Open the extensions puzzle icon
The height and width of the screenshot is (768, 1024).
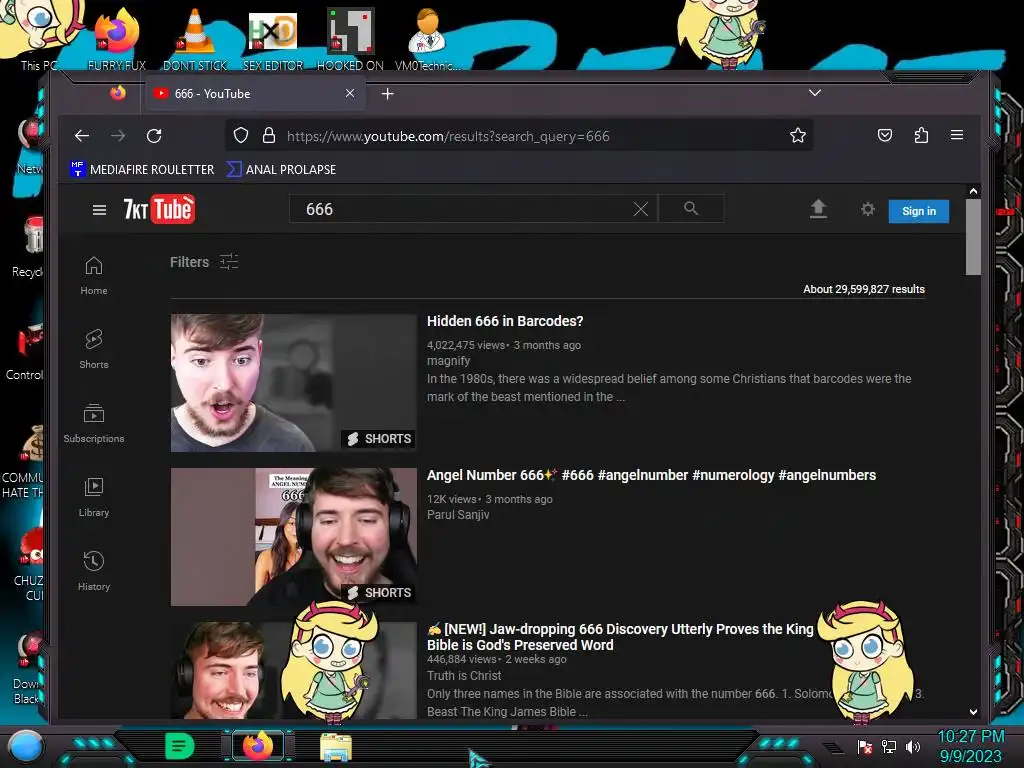(x=921, y=135)
